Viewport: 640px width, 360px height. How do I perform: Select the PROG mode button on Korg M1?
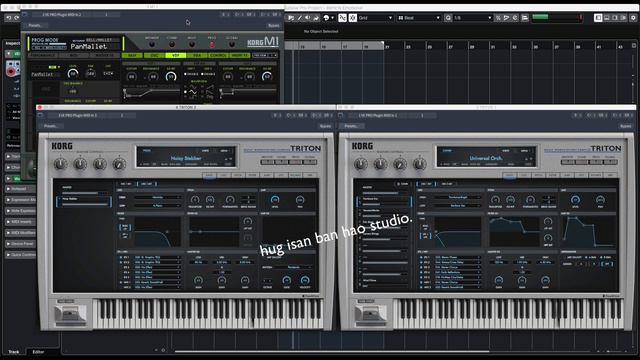[x=211, y=44]
